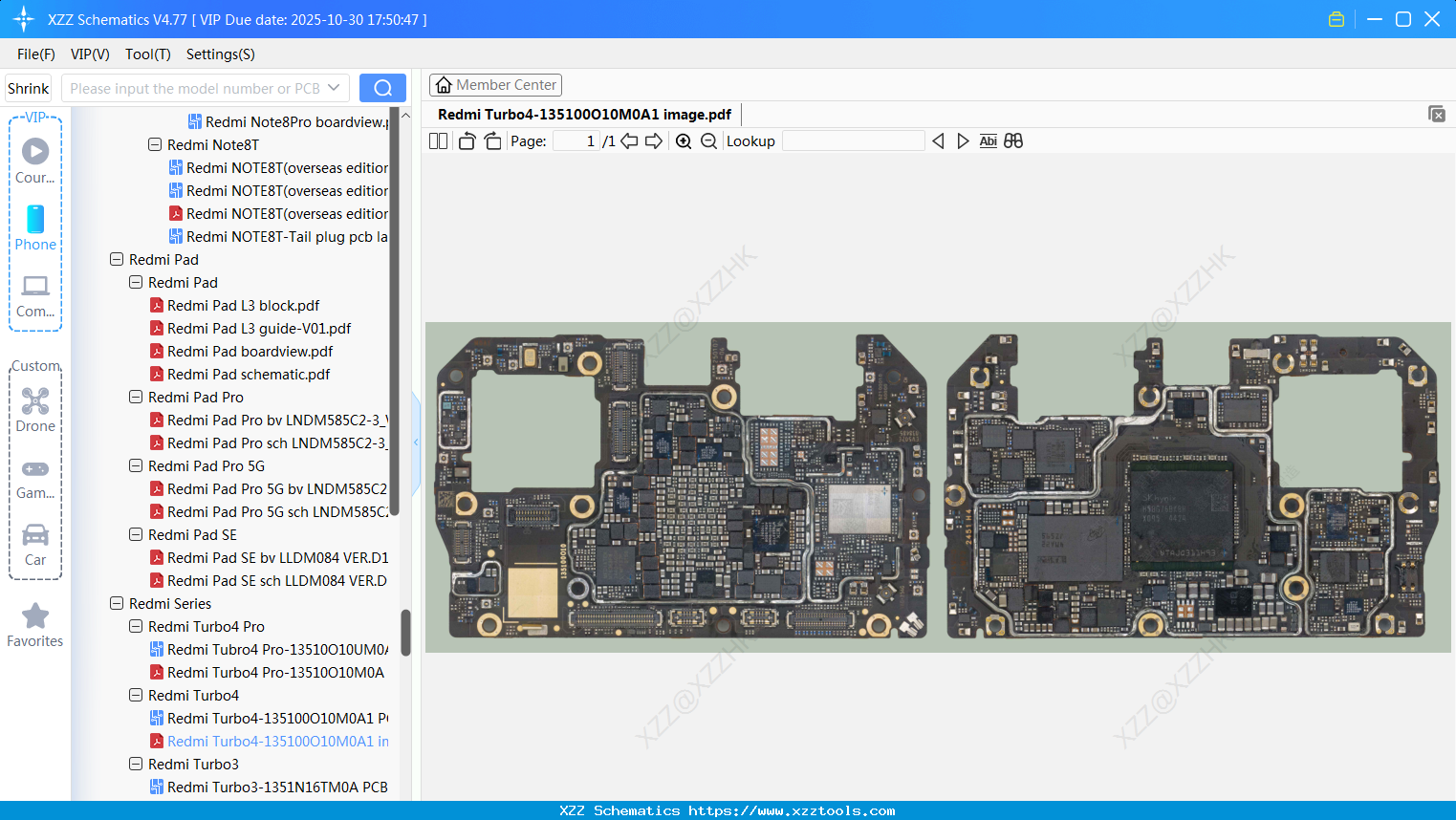
Task: Select the Drone category icon
Action: coord(34,406)
